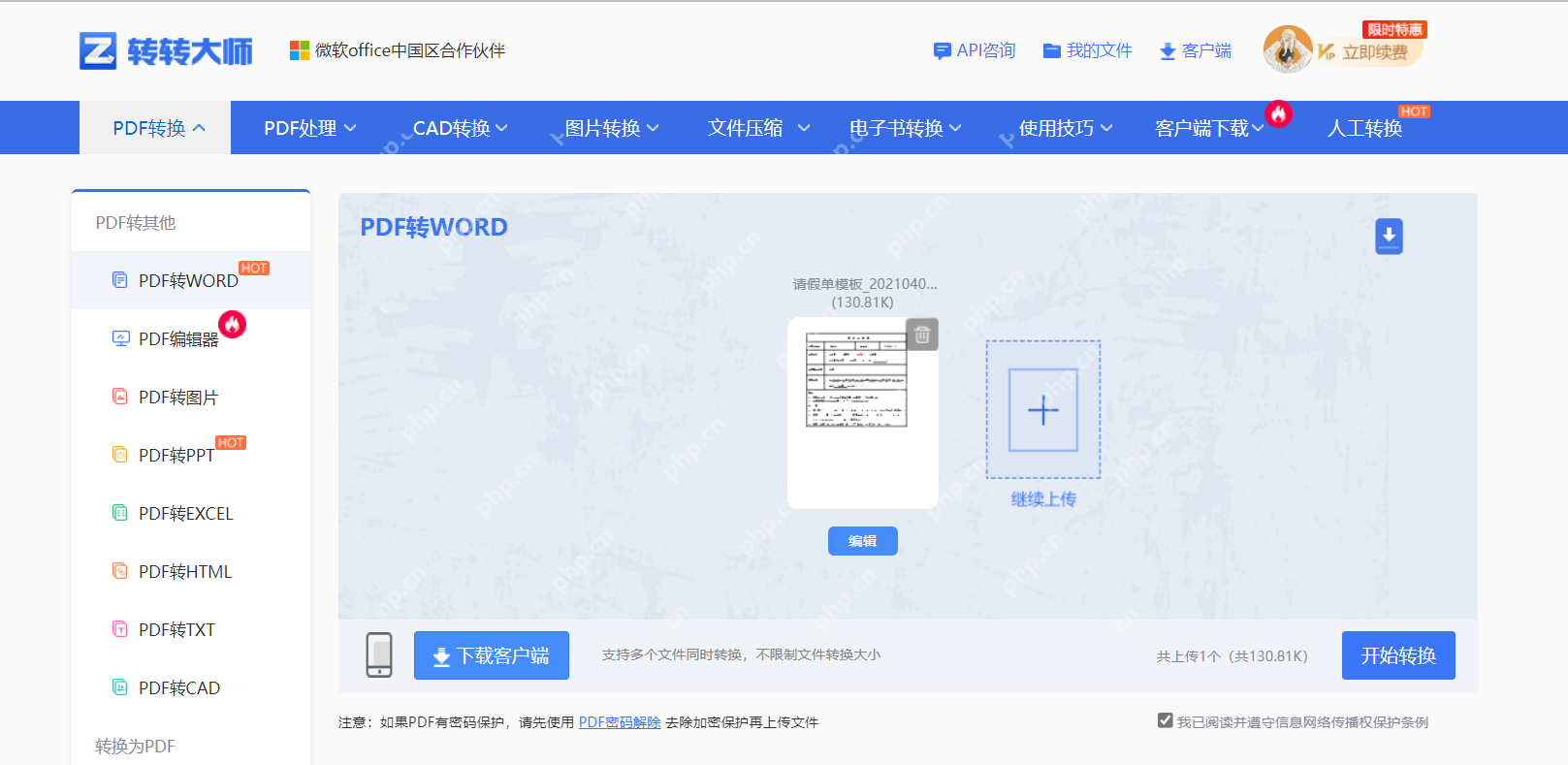1568x765 pixels.
Task: Select PDF转EXCEL in the sidebar
Action: pyautogui.click(x=185, y=514)
